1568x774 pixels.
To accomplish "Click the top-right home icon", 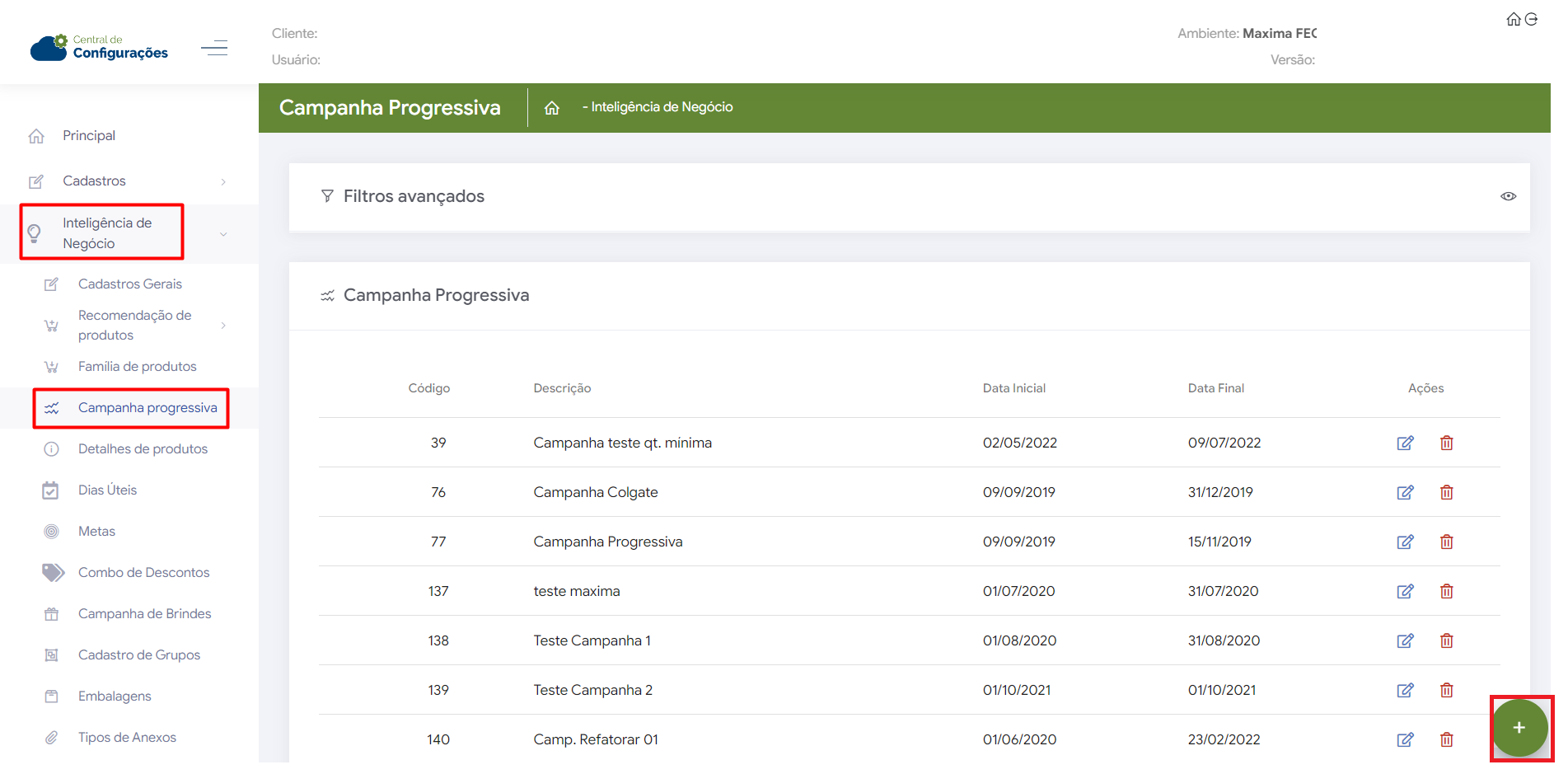I will (1514, 19).
